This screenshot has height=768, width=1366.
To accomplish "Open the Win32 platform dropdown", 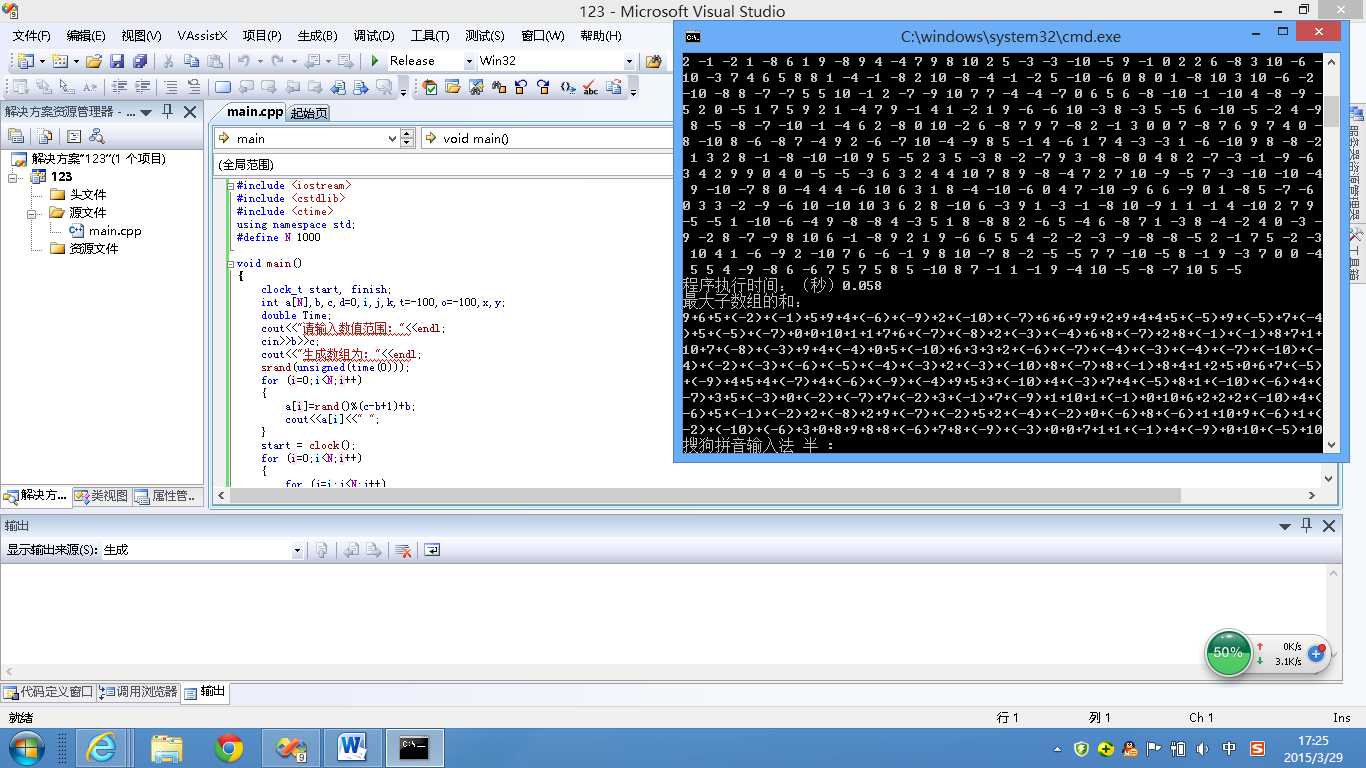I will click(x=629, y=61).
